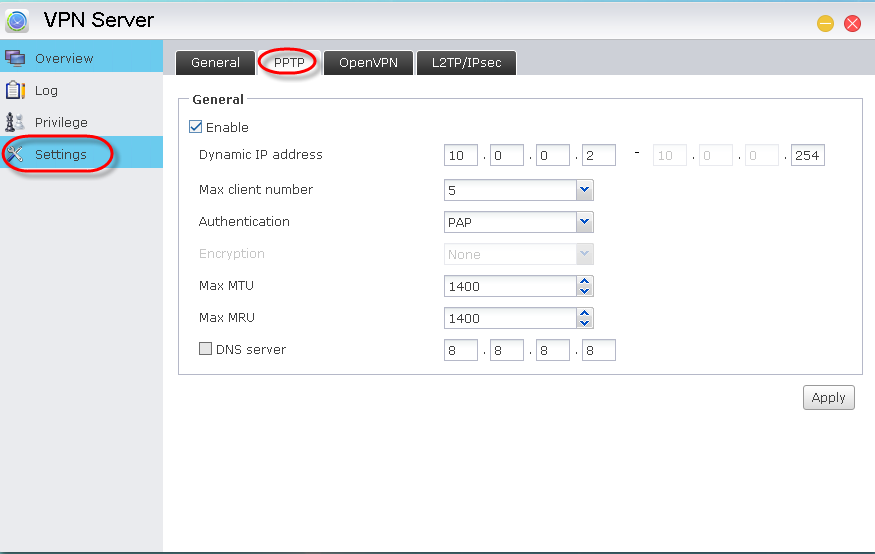Enable the DNS server checkbox
This screenshot has width=875, height=554.
tap(205, 349)
